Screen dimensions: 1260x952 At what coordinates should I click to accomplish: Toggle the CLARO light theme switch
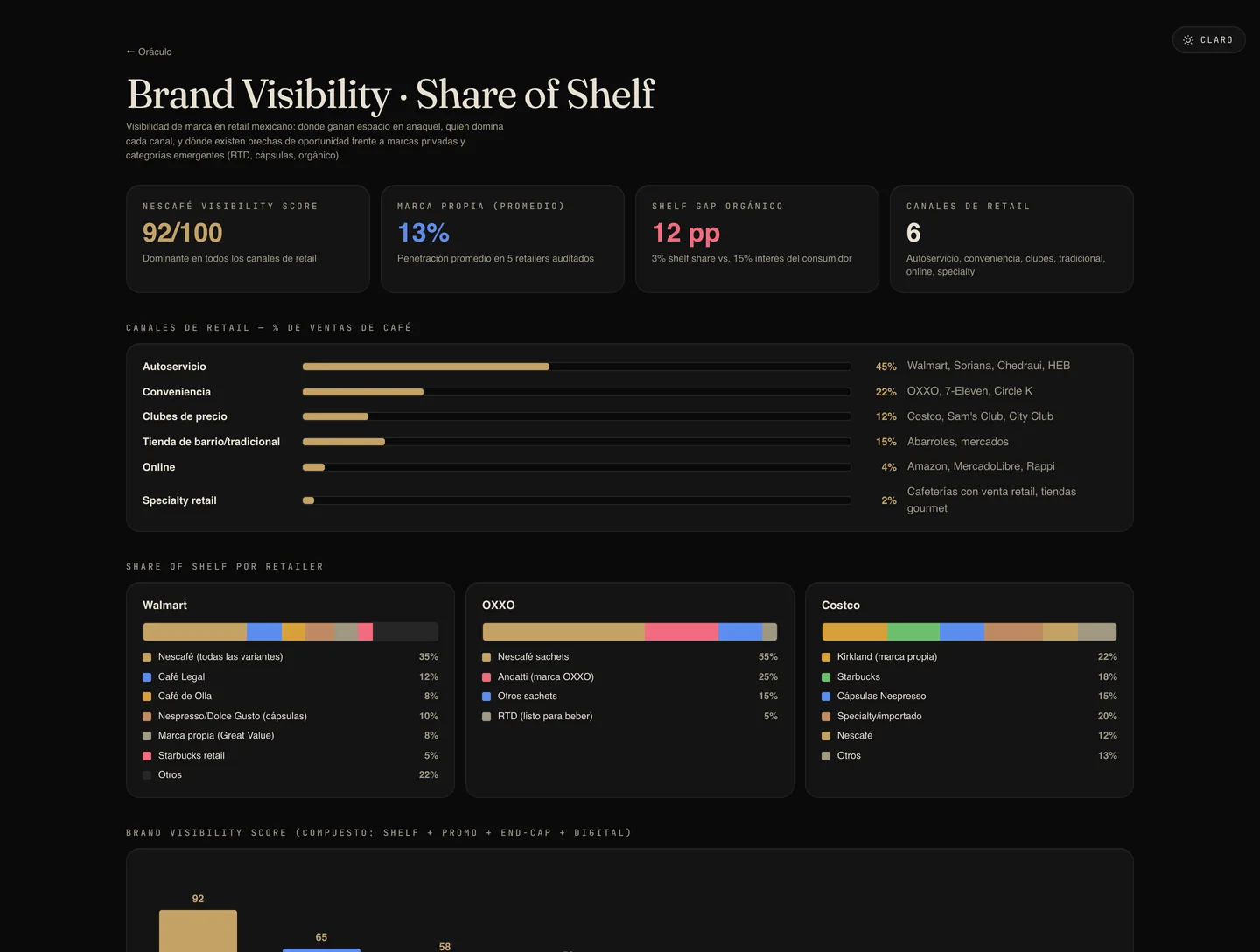pyautogui.click(x=1208, y=40)
